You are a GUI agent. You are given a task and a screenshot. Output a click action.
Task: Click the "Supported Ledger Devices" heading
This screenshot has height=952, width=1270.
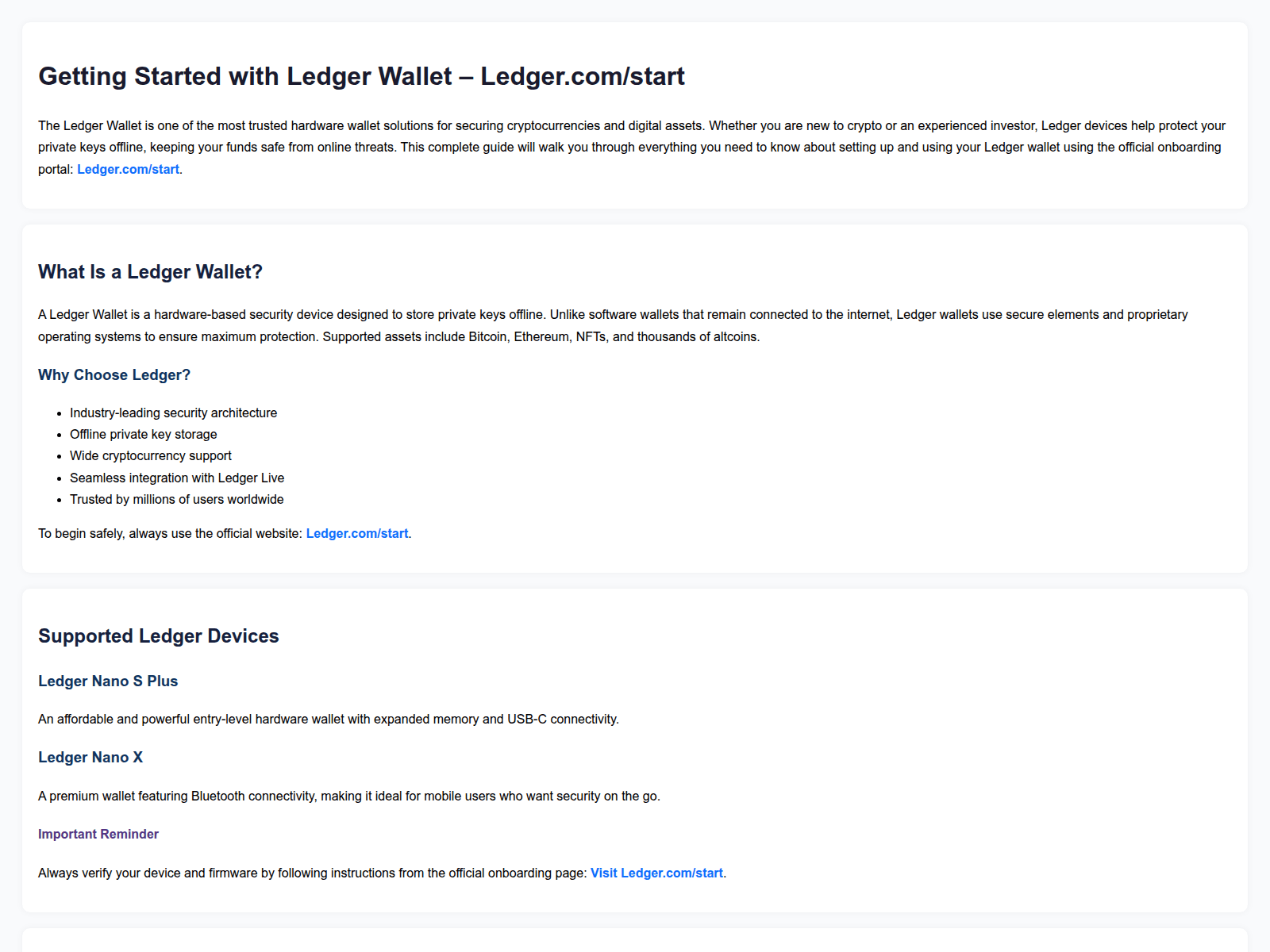click(159, 636)
